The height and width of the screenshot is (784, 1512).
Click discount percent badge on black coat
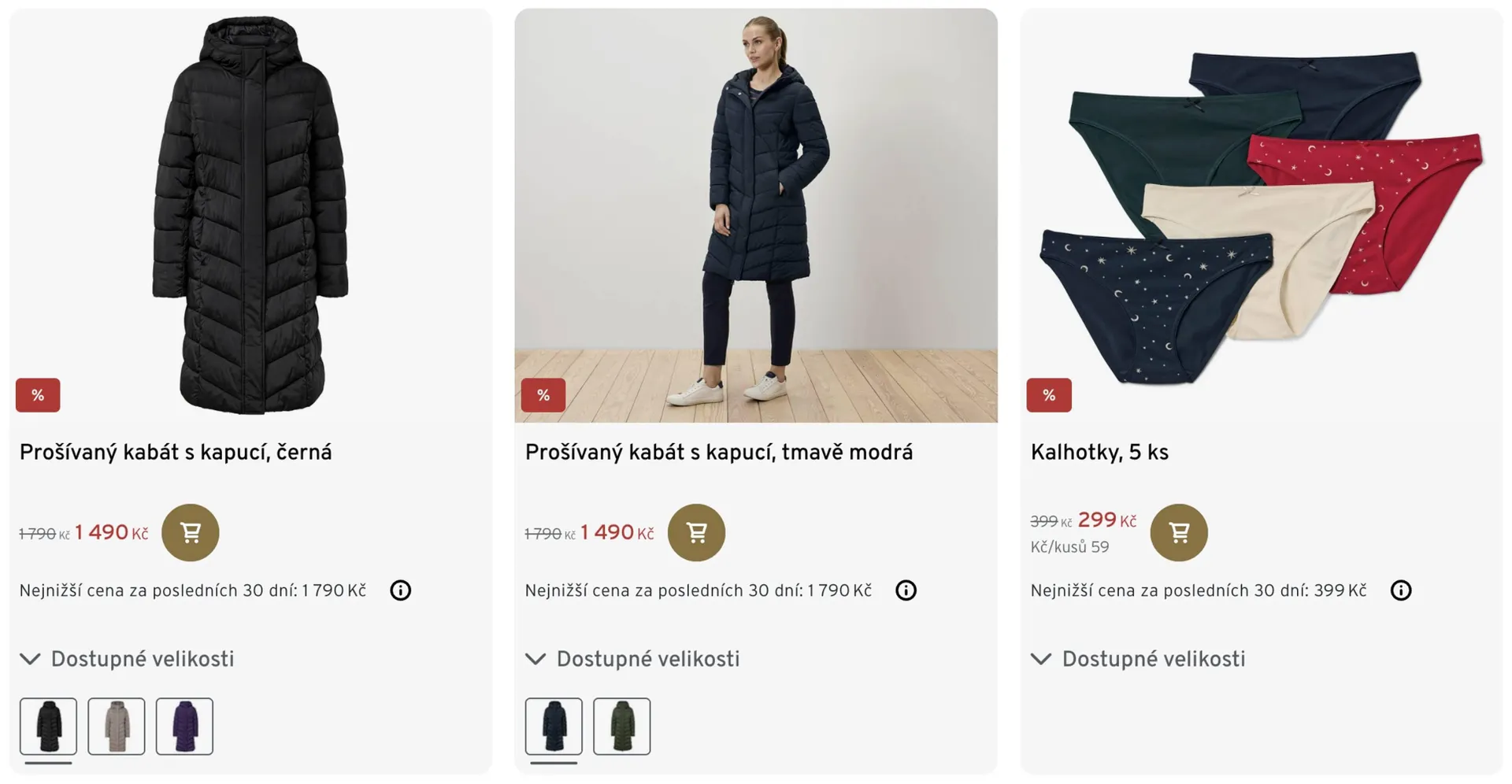(38, 395)
